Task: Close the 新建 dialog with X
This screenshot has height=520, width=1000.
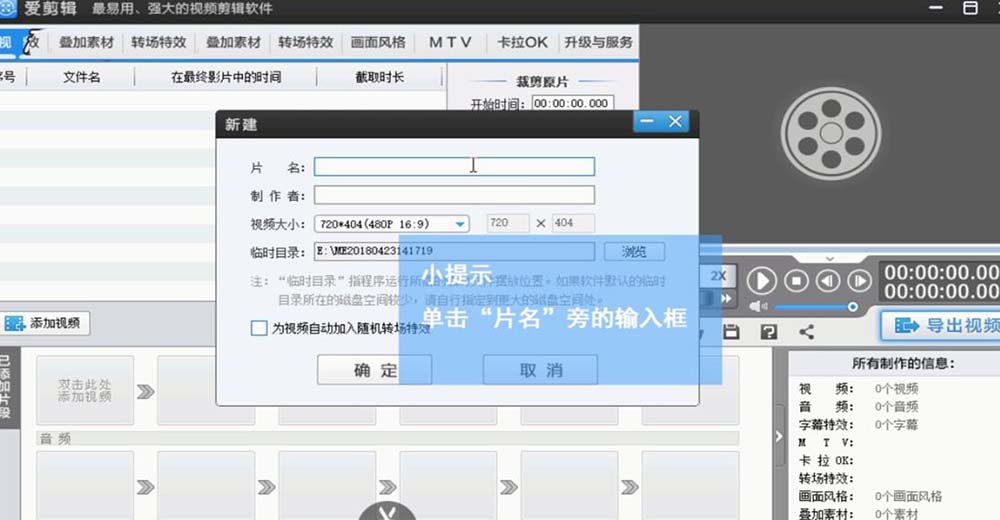Action: pyautogui.click(x=675, y=121)
